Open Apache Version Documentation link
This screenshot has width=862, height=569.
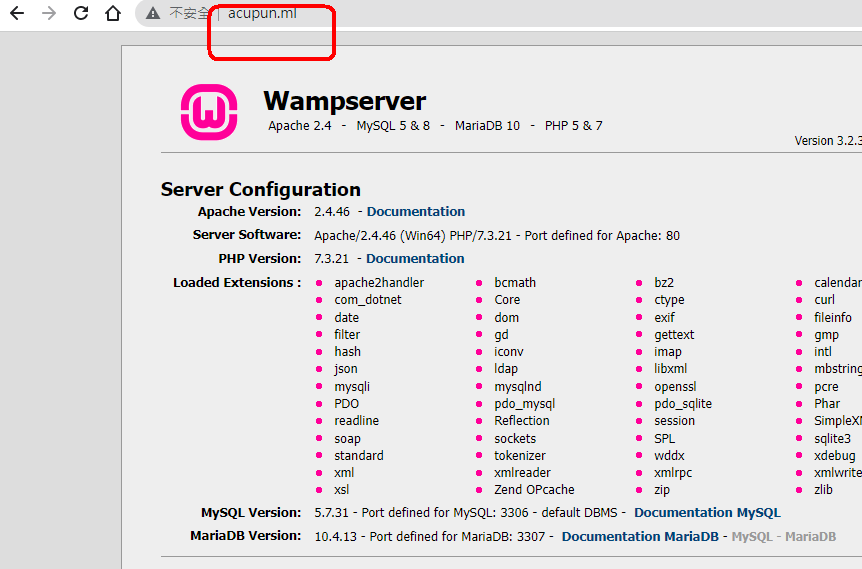pyautogui.click(x=416, y=212)
